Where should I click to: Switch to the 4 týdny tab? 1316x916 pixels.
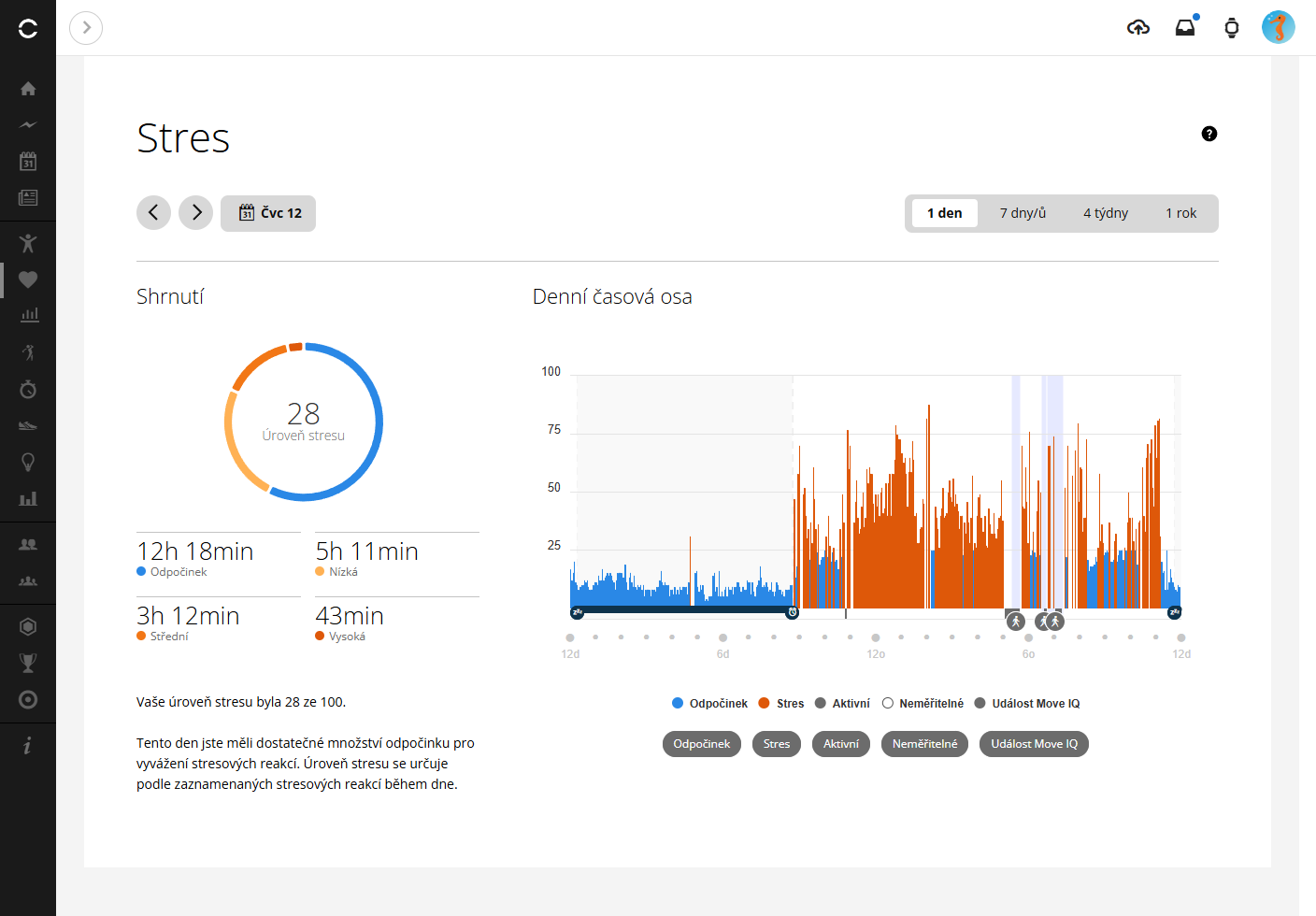coord(1106,213)
